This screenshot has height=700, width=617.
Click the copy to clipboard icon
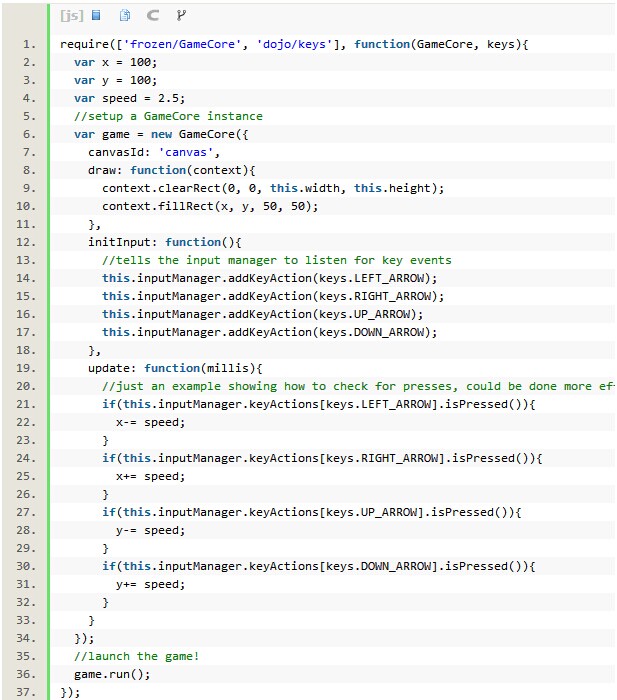pos(125,15)
